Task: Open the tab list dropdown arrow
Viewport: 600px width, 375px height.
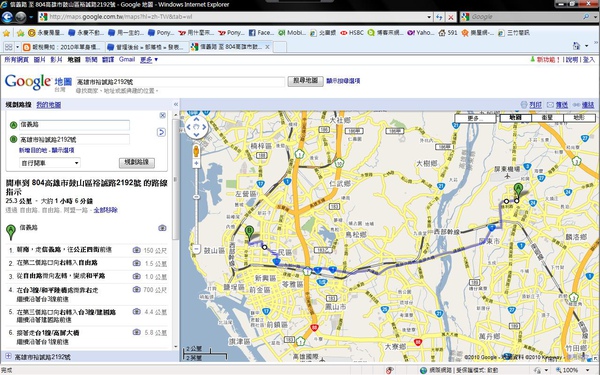Action: click(x=18, y=47)
